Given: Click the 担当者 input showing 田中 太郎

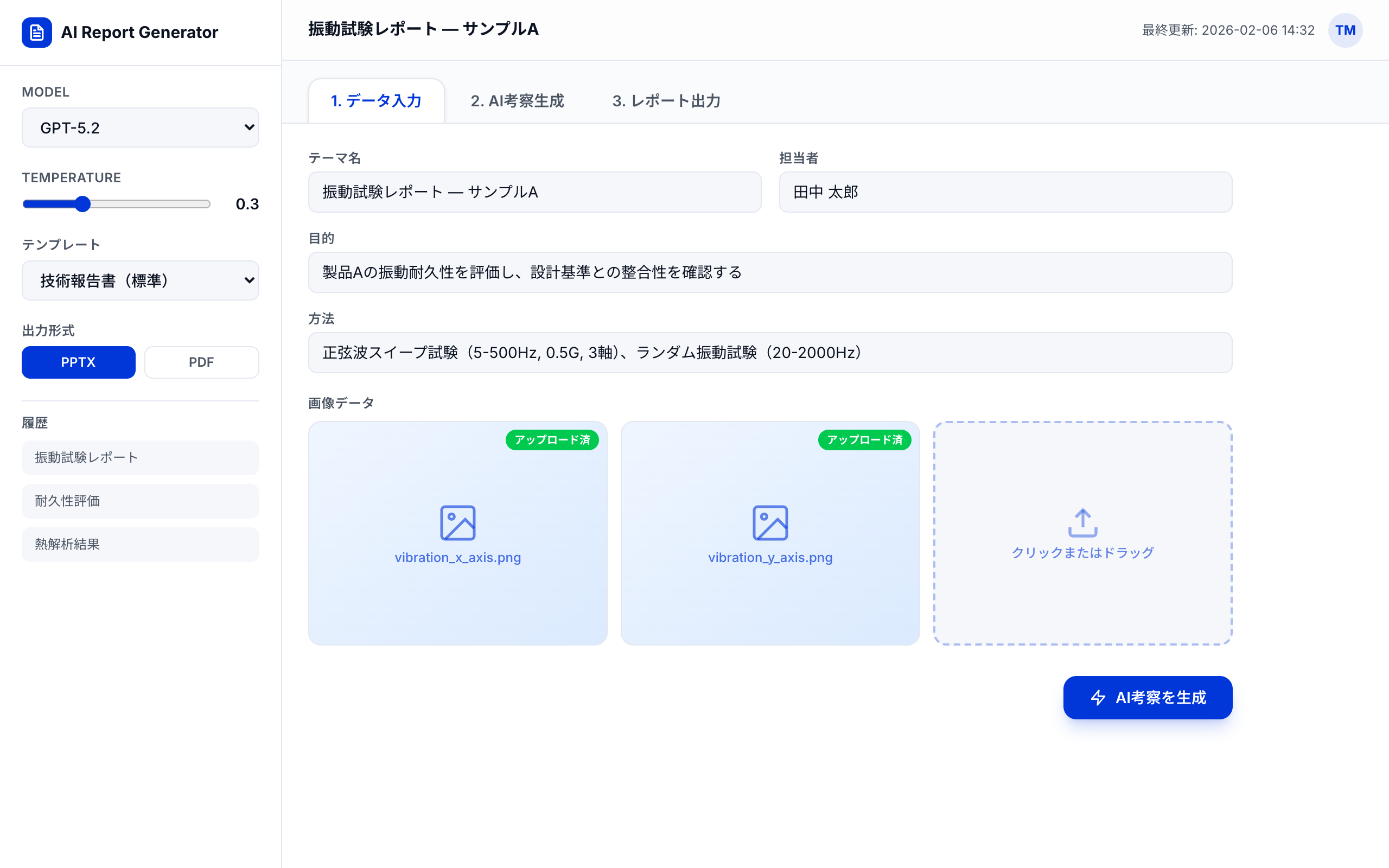Looking at the screenshot, I should click(x=1004, y=192).
